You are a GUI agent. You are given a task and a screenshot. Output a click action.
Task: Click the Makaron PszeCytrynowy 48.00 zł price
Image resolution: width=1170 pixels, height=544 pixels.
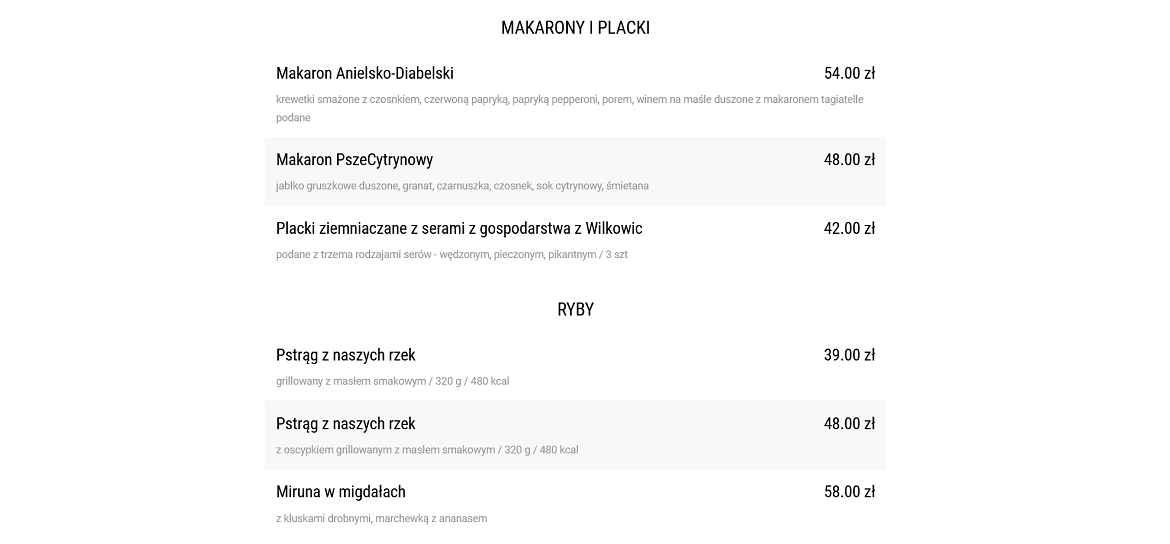coord(849,160)
